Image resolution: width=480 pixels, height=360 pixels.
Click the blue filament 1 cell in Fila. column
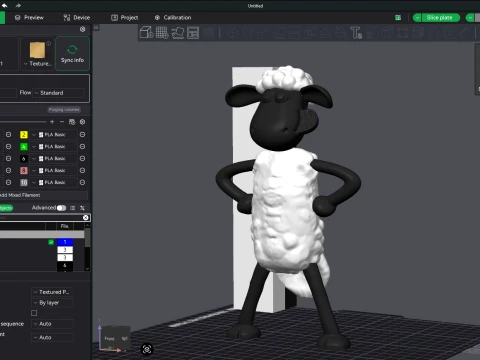[x=65, y=242]
